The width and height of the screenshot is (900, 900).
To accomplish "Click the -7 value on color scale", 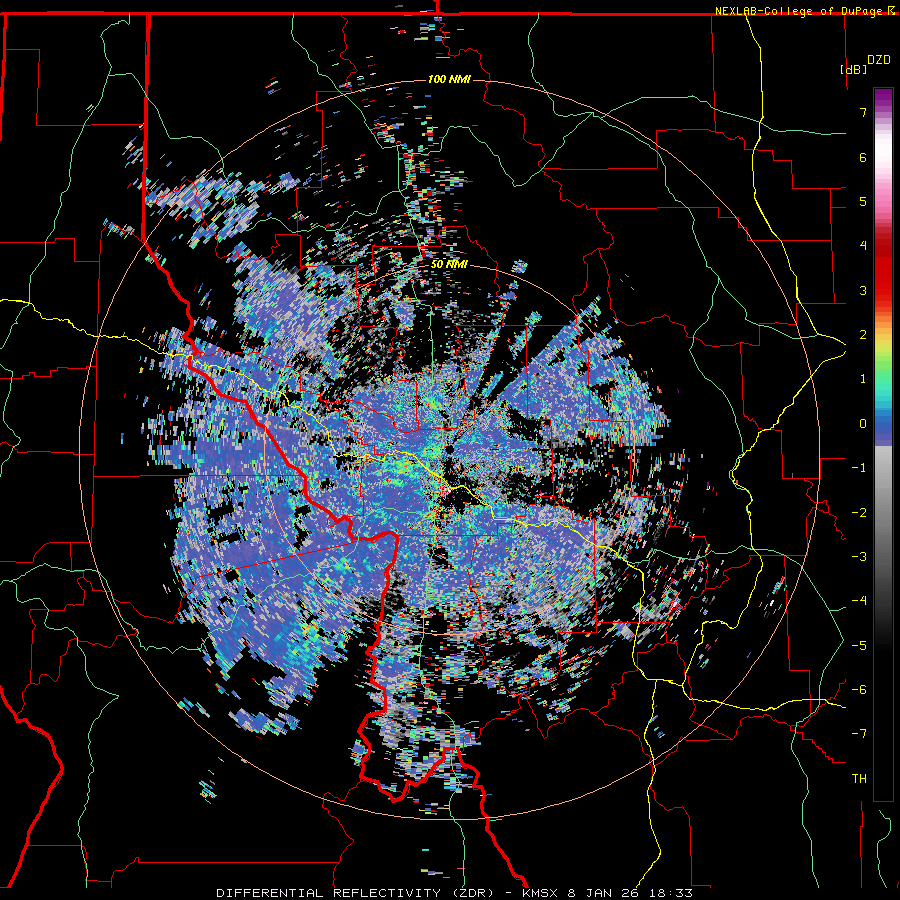I will (x=859, y=734).
